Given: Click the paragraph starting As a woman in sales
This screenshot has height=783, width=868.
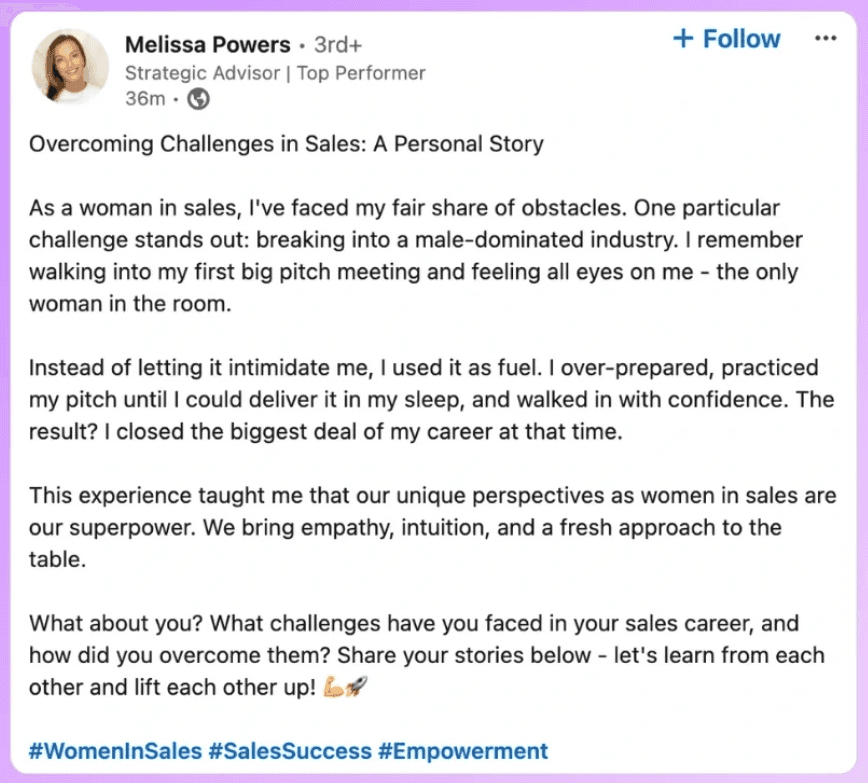Looking at the screenshot, I should [x=416, y=256].
